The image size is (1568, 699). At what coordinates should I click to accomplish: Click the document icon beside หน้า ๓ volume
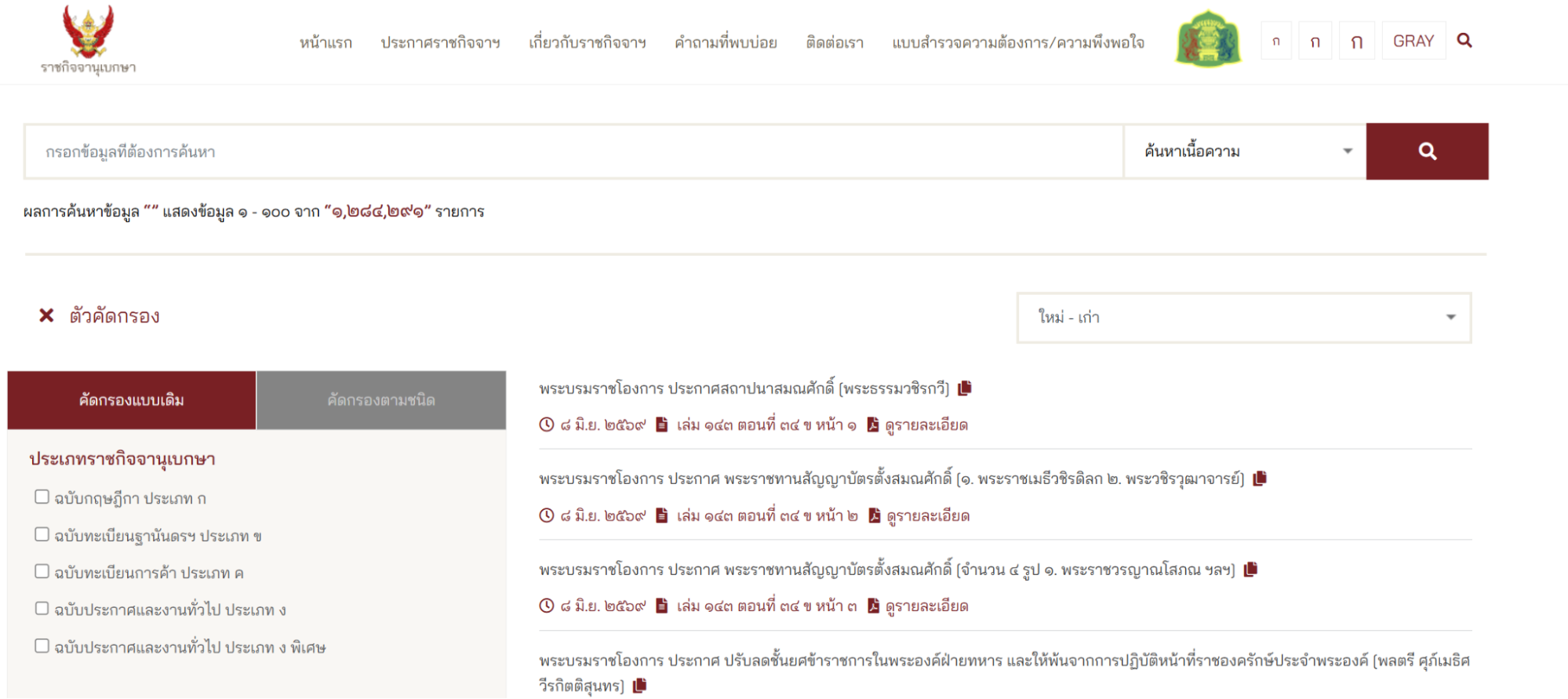(661, 606)
